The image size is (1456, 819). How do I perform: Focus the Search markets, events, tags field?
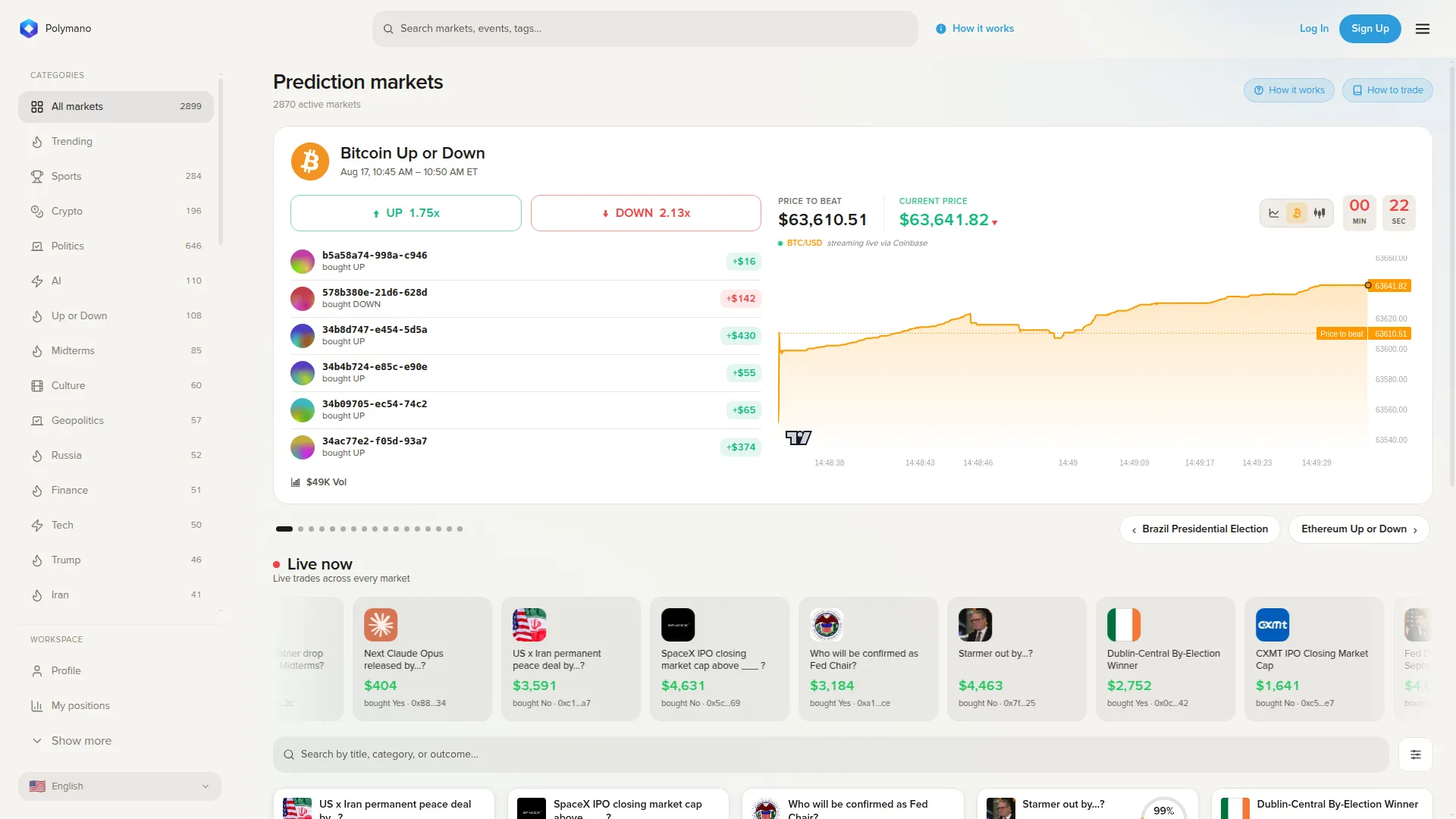pos(645,29)
